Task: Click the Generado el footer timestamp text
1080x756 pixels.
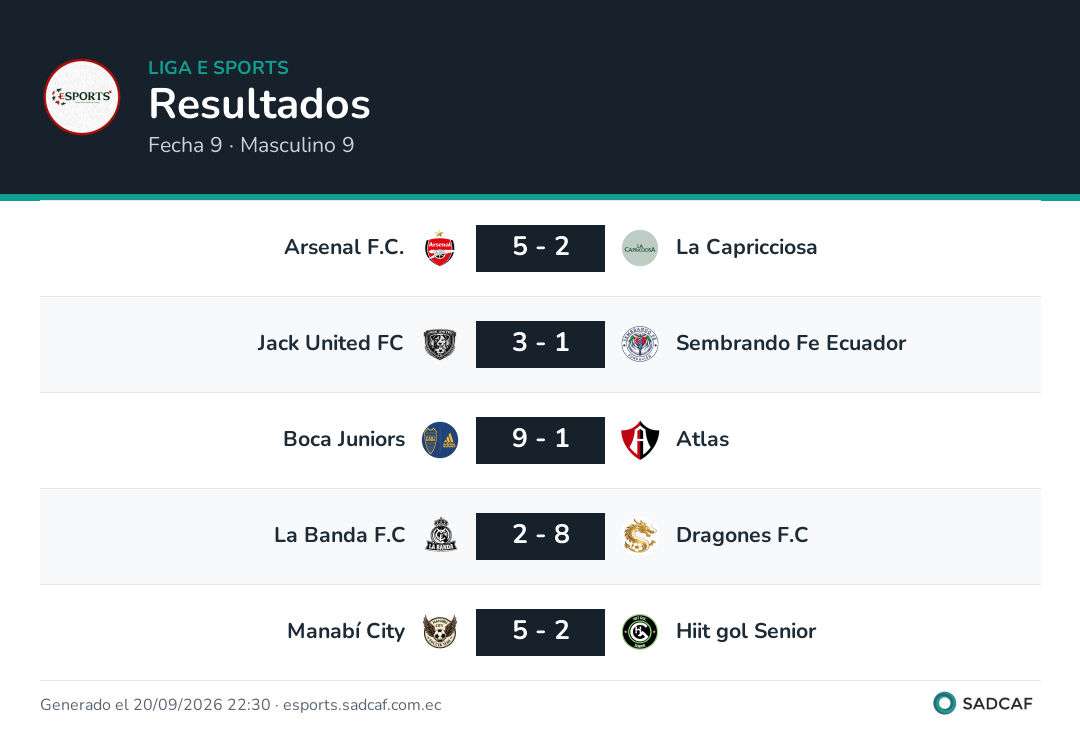Action: (240, 704)
